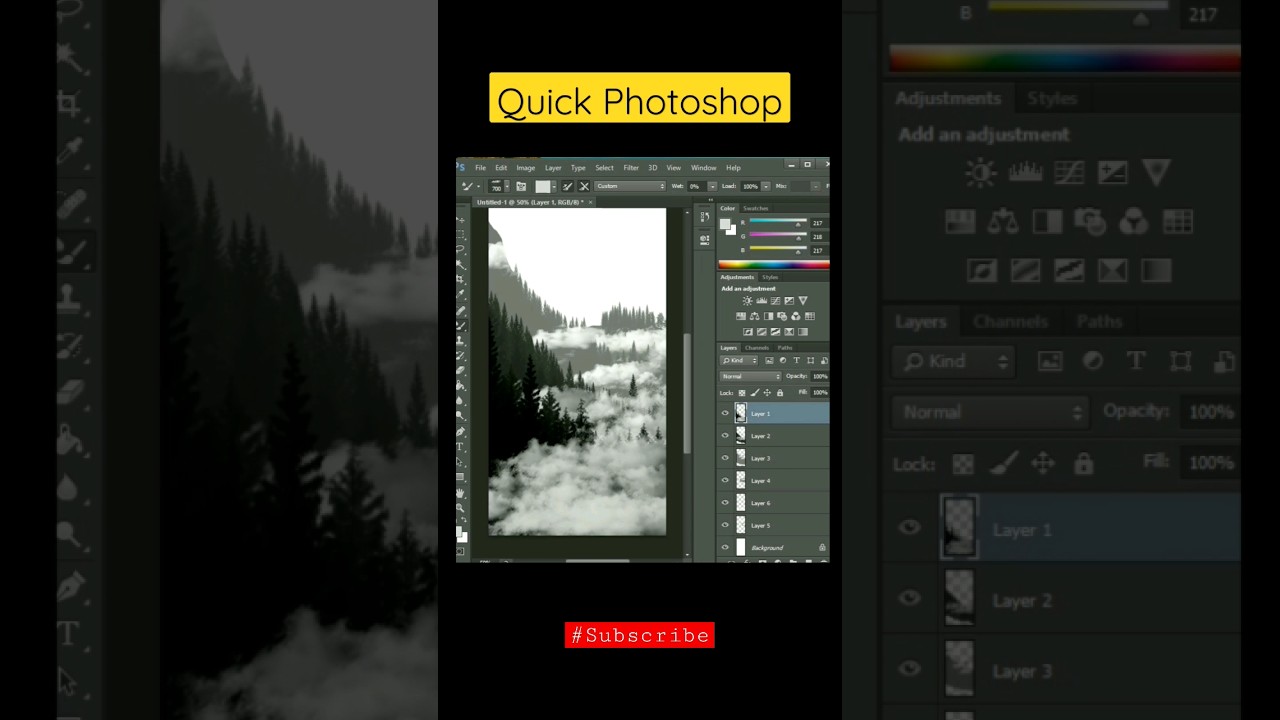Select the Layer 5 row
Screen dimensions: 1280x720
[774, 525]
